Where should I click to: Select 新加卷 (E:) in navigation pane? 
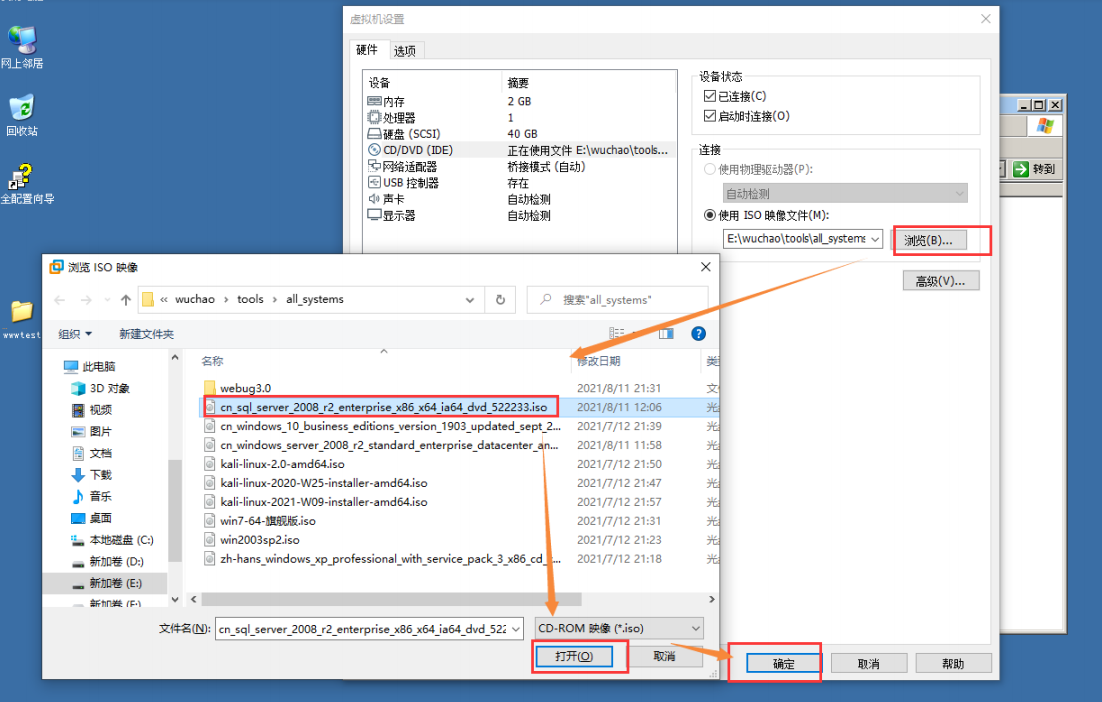pos(105,583)
